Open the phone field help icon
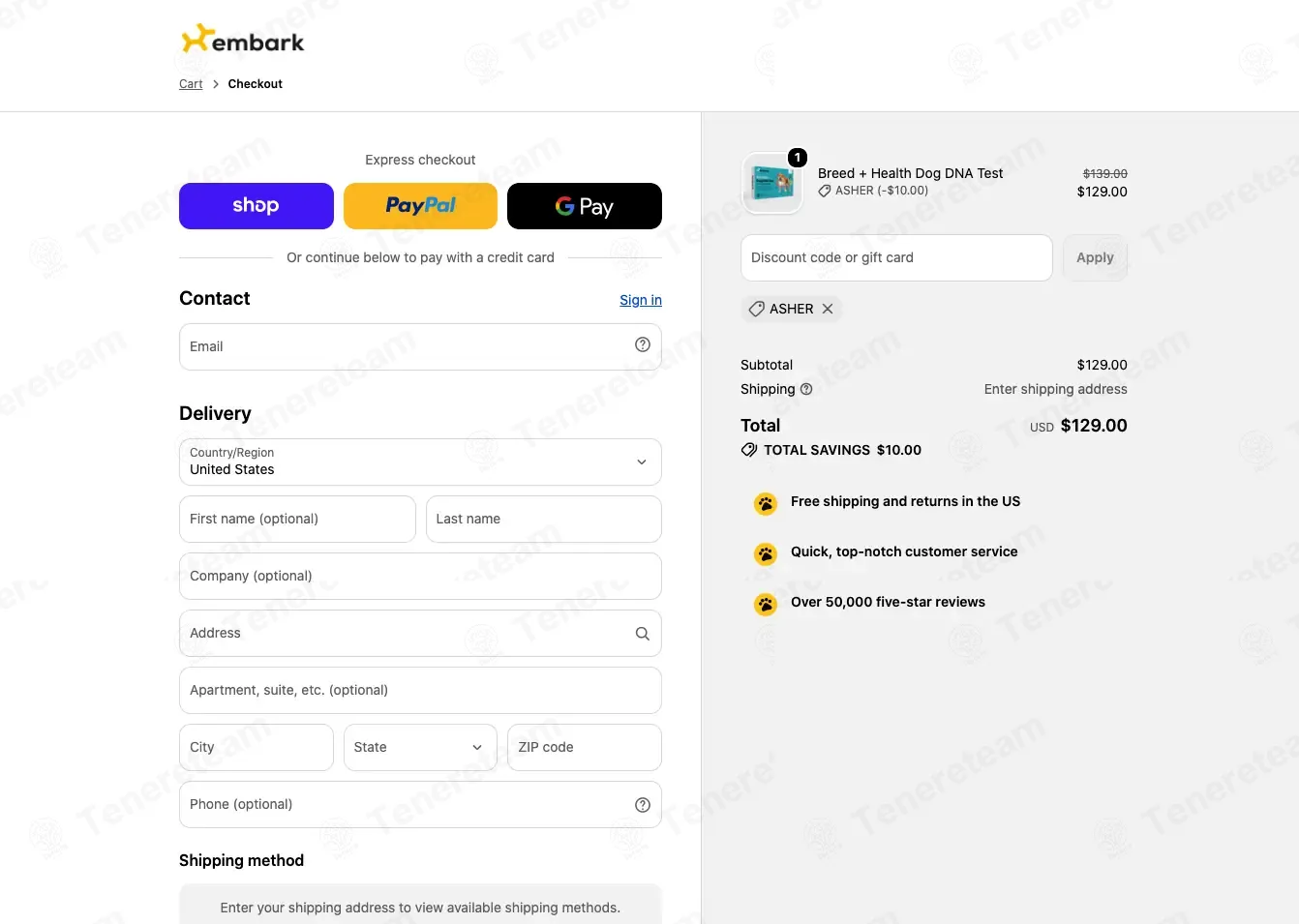 pos(643,805)
